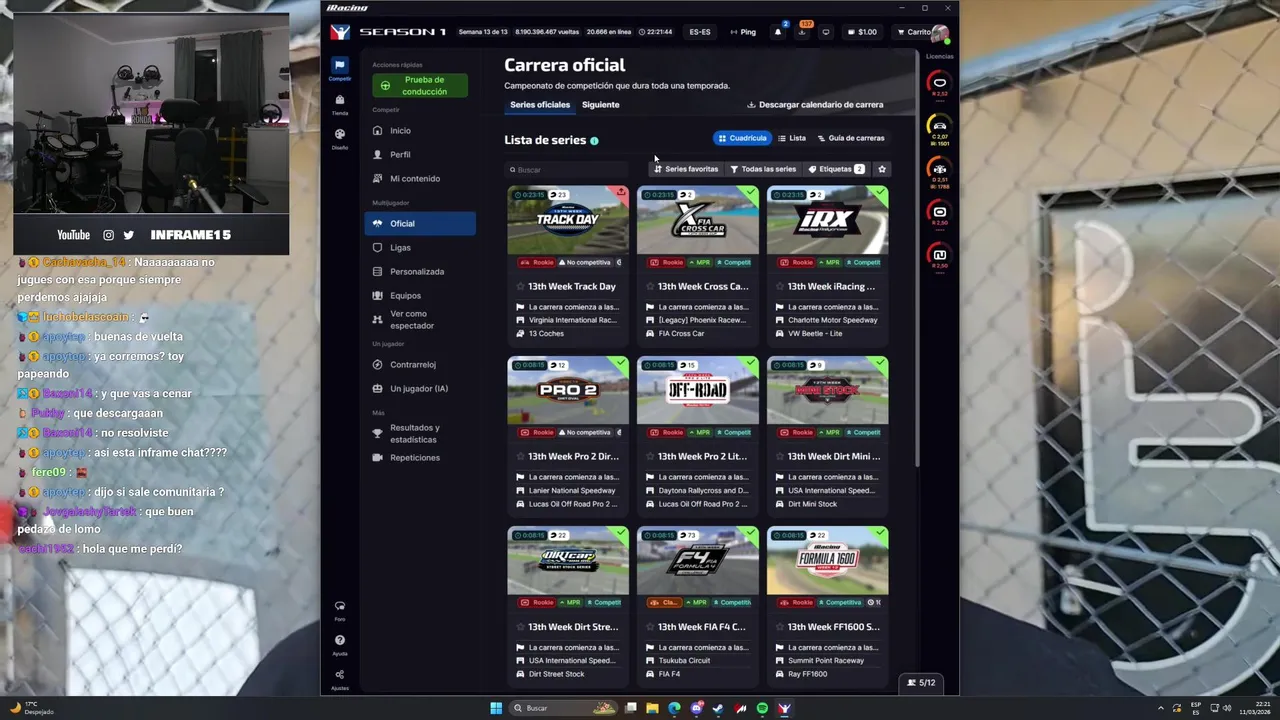Open Contrarreloj in sidebar

pyautogui.click(x=420, y=365)
